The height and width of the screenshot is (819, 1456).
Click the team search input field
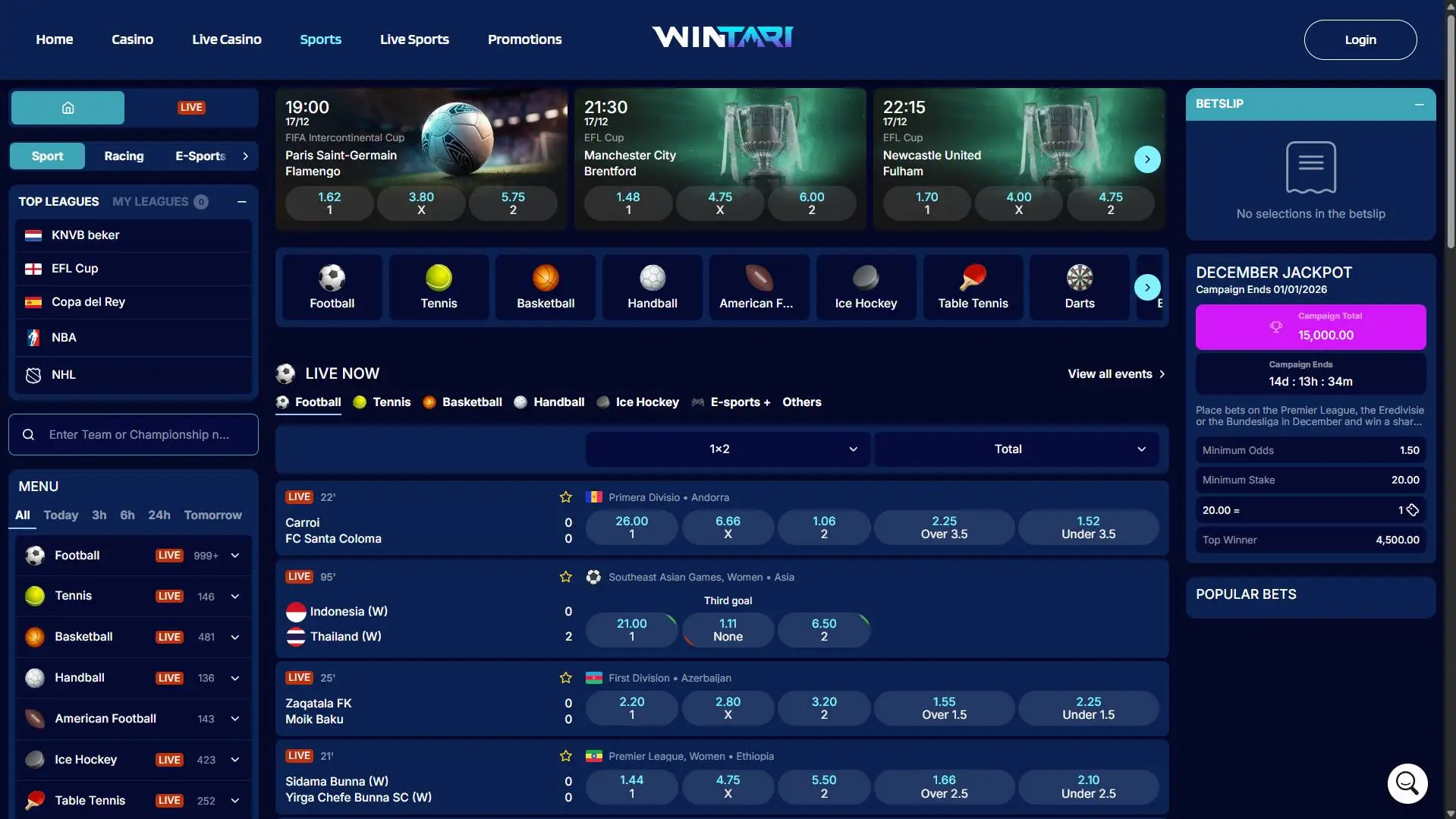[134, 434]
